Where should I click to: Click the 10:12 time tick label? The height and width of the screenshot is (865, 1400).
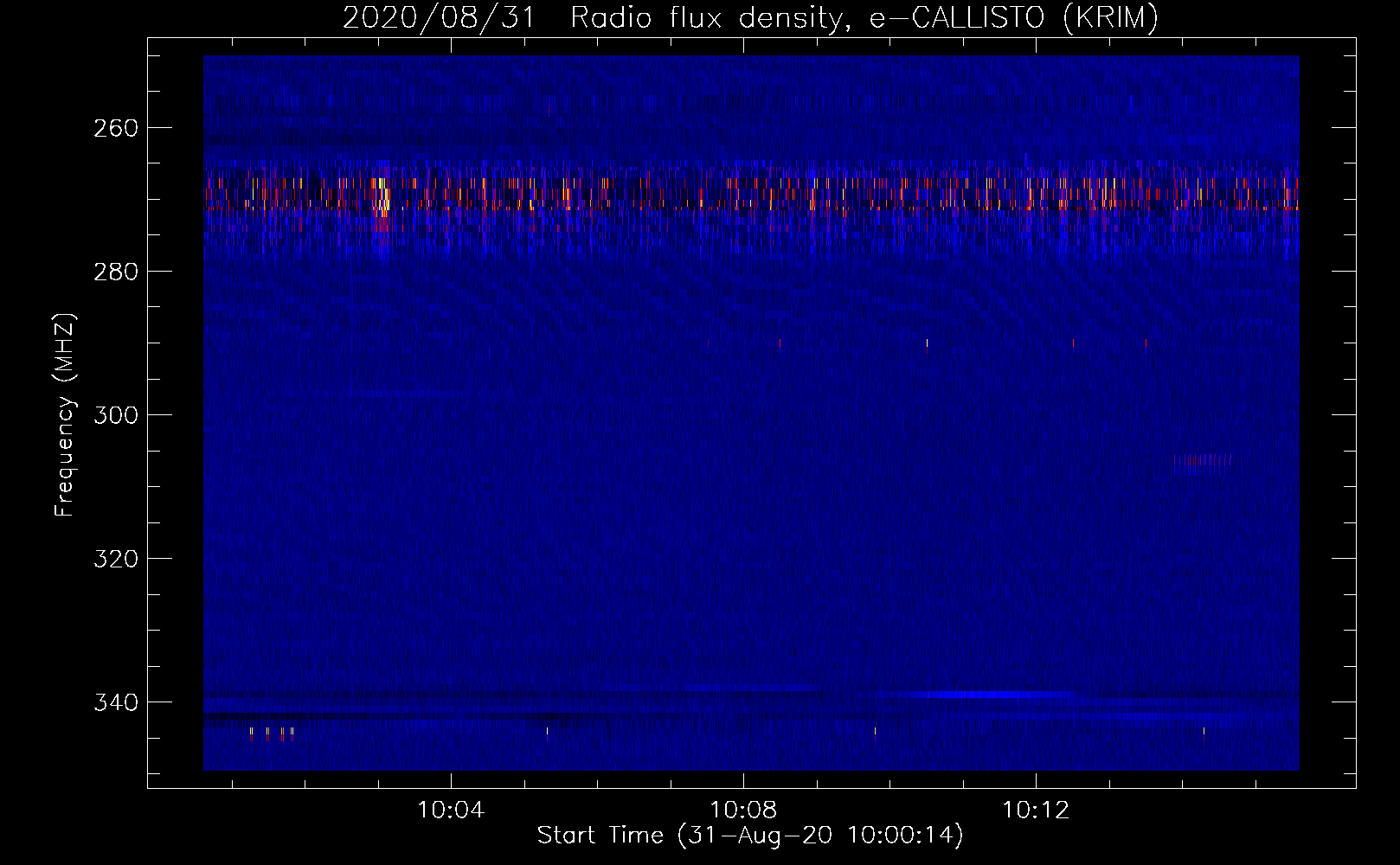(1036, 811)
